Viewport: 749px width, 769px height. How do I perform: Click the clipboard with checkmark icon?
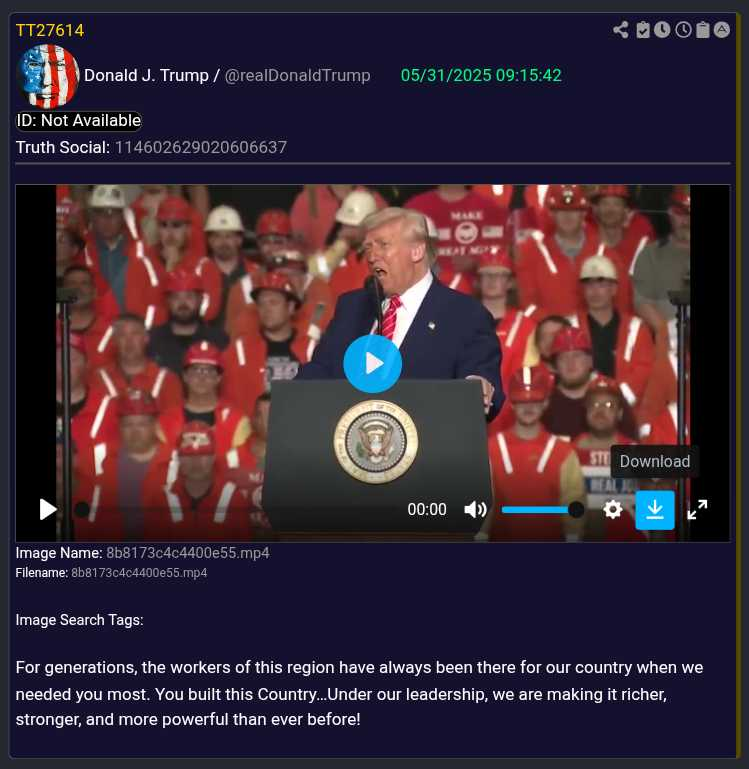[x=643, y=30]
